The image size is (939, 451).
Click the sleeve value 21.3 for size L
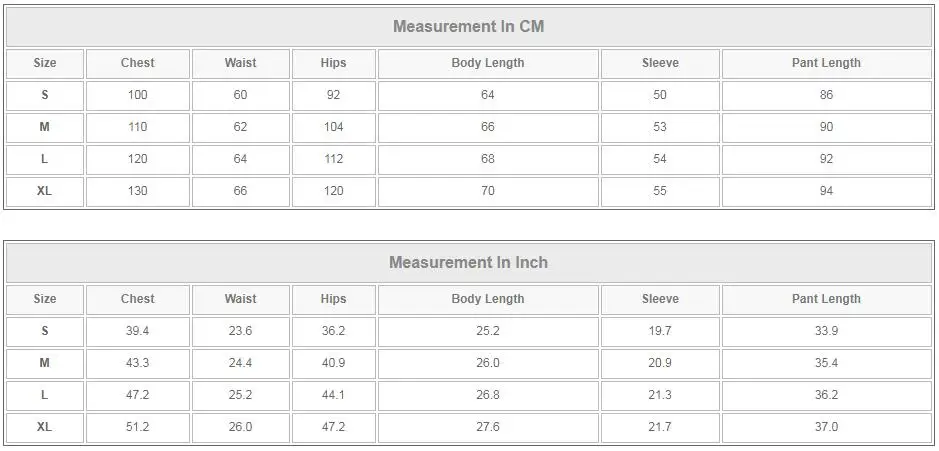click(660, 395)
